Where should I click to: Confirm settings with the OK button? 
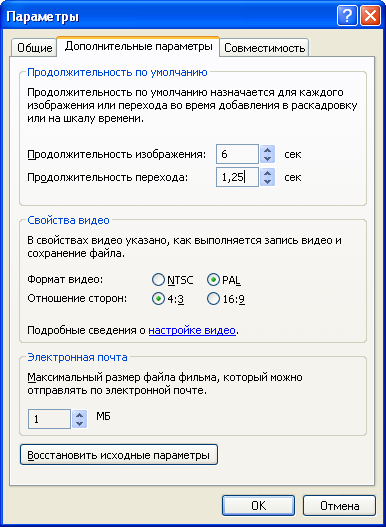258,505
